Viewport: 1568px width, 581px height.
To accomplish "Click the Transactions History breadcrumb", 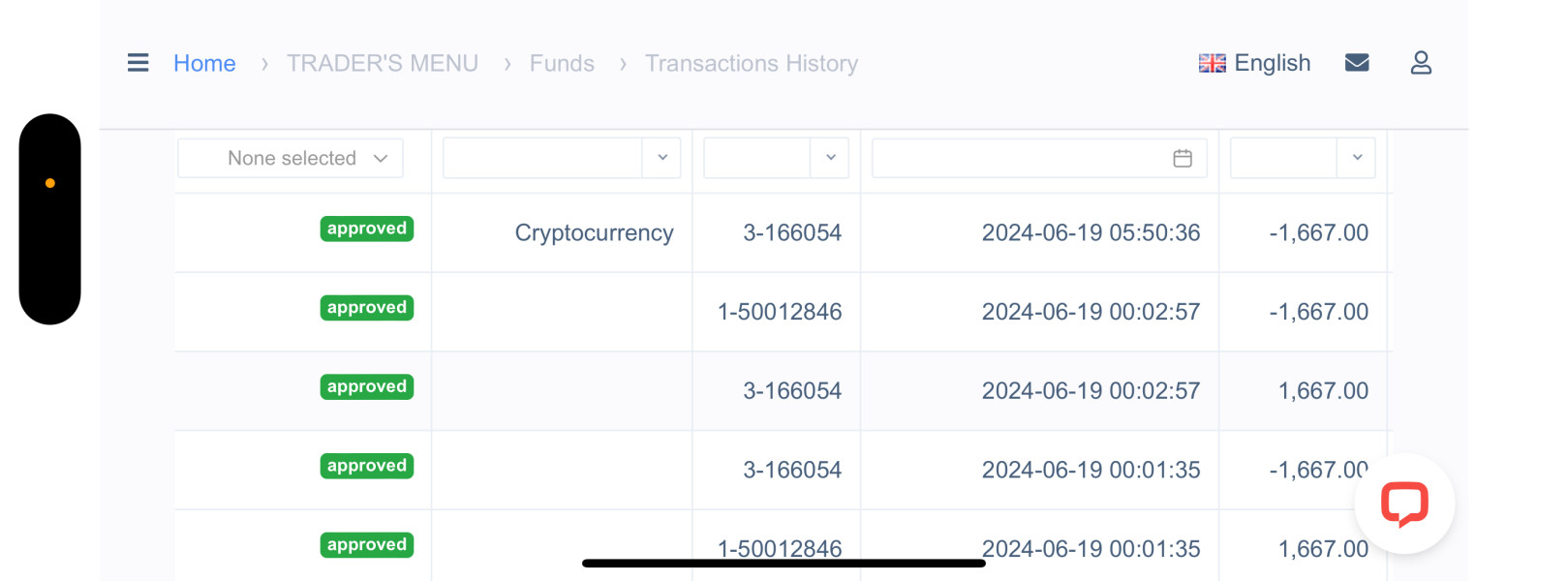I will pos(752,63).
